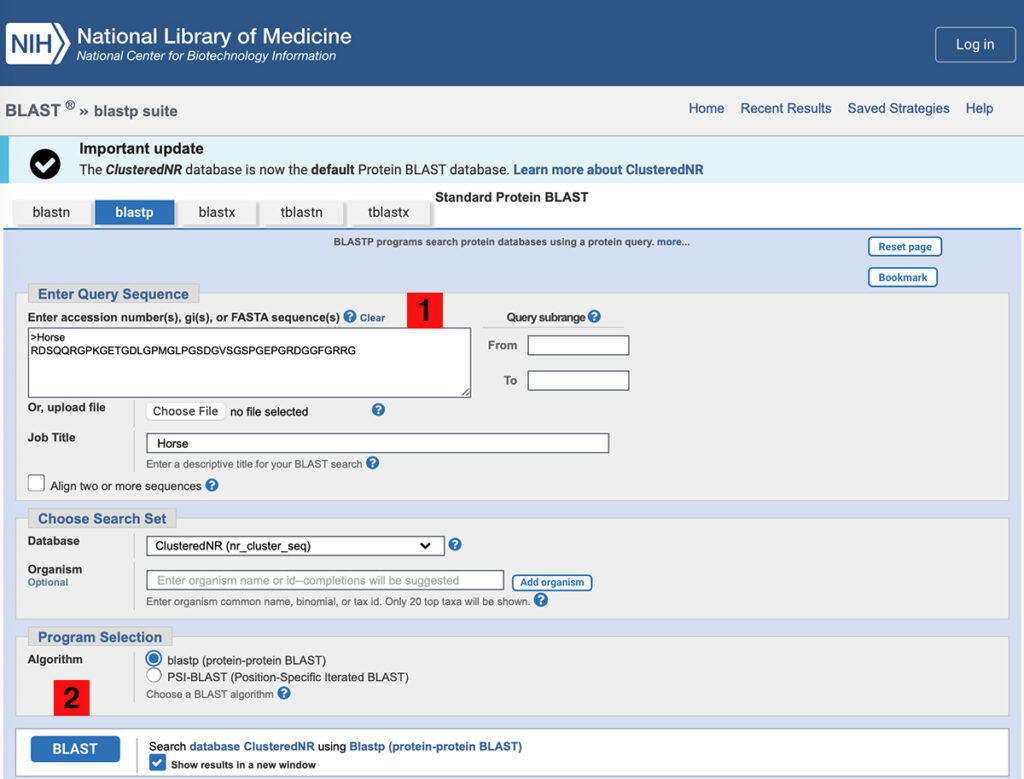
Task: Clear the query sequence with the Clear link
Action: (x=372, y=318)
